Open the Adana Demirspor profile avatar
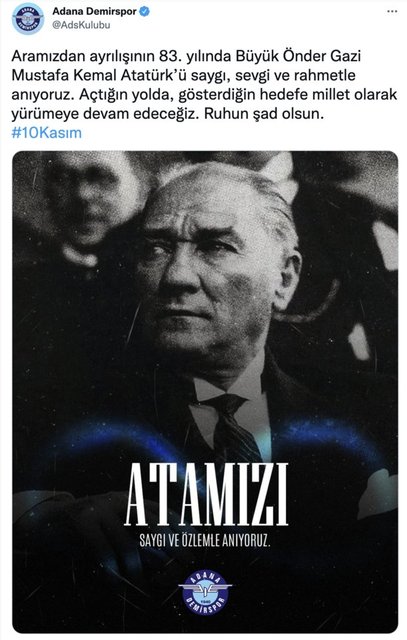This screenshot has height=640, width=407. pos(28,18)
